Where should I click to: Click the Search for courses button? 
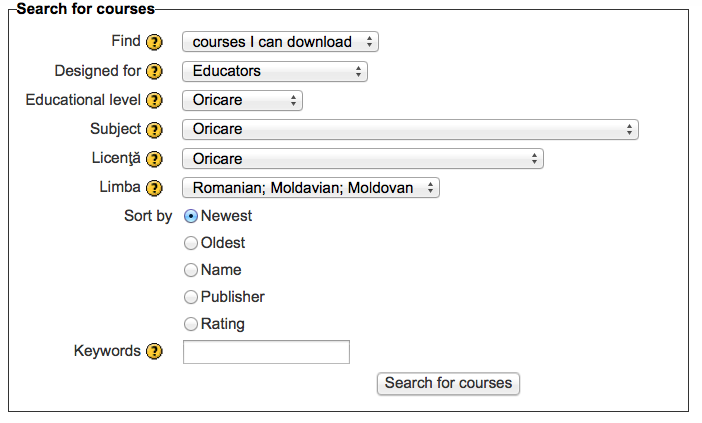pos(448,384)
